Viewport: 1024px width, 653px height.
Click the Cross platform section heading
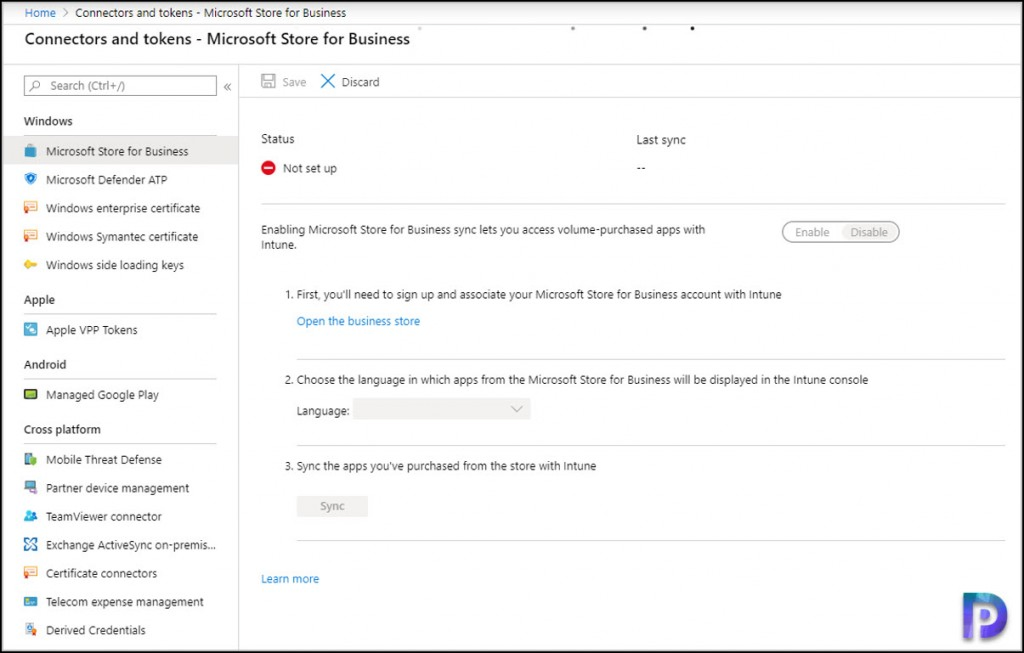click(x=62, y=429)
